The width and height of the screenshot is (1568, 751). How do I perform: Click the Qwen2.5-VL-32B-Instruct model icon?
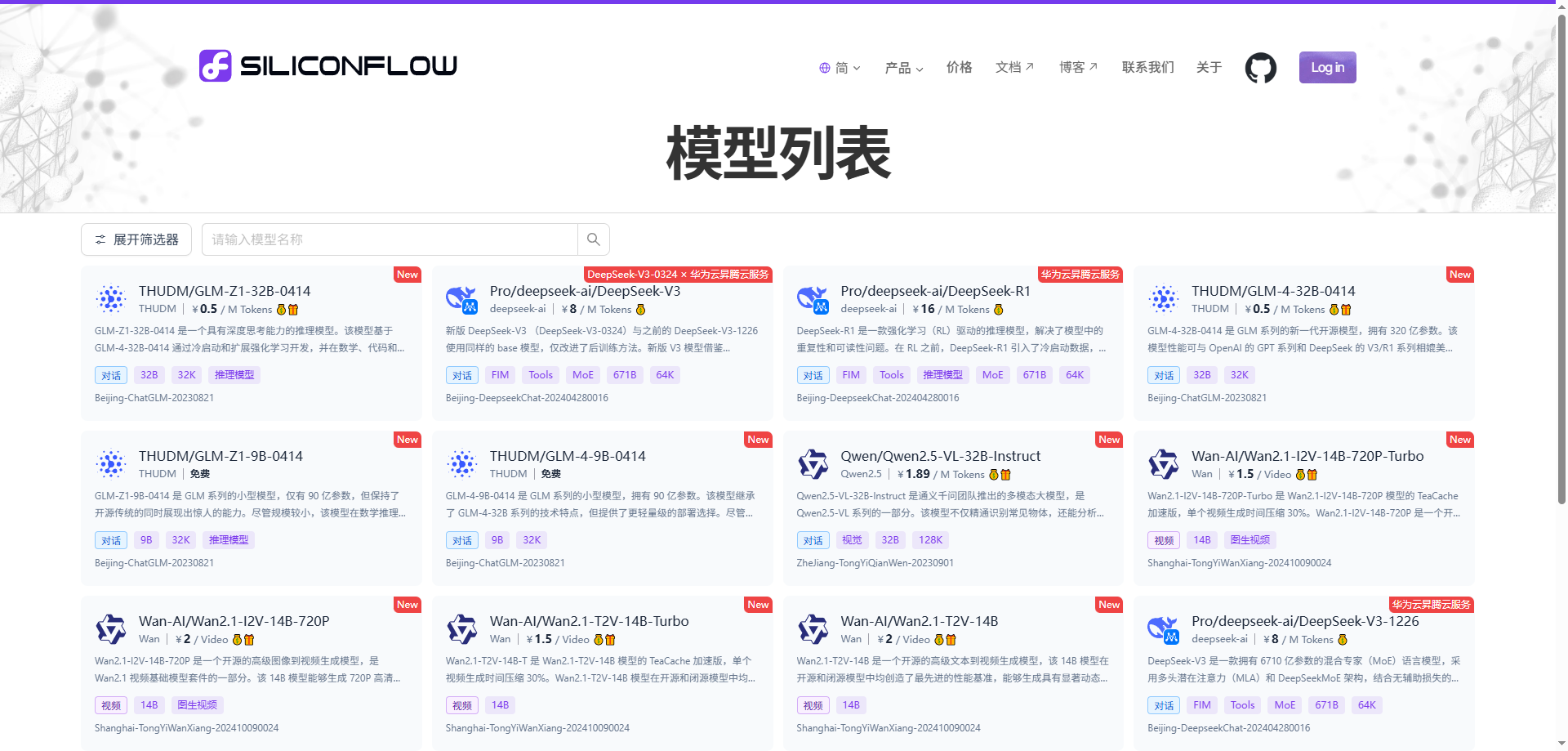coord(813,464)
